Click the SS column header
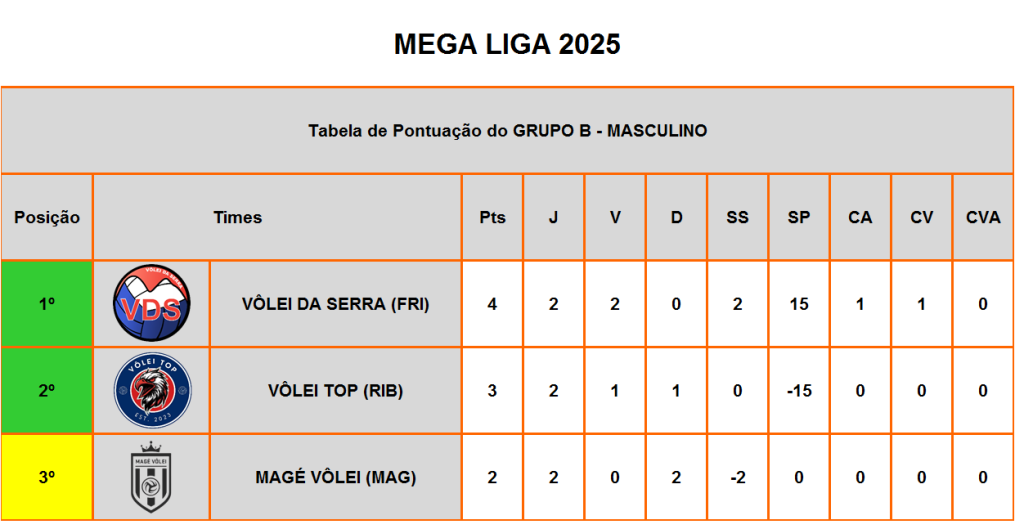This screenshot has width=1024, height=529. click(738, 217)
